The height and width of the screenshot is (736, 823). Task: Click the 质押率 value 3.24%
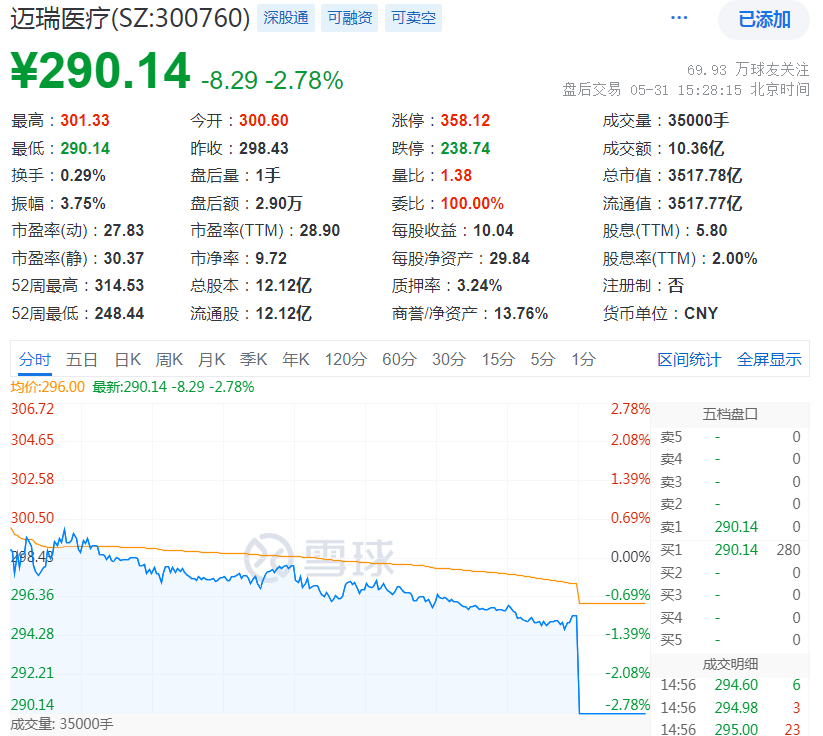(480, 286)
